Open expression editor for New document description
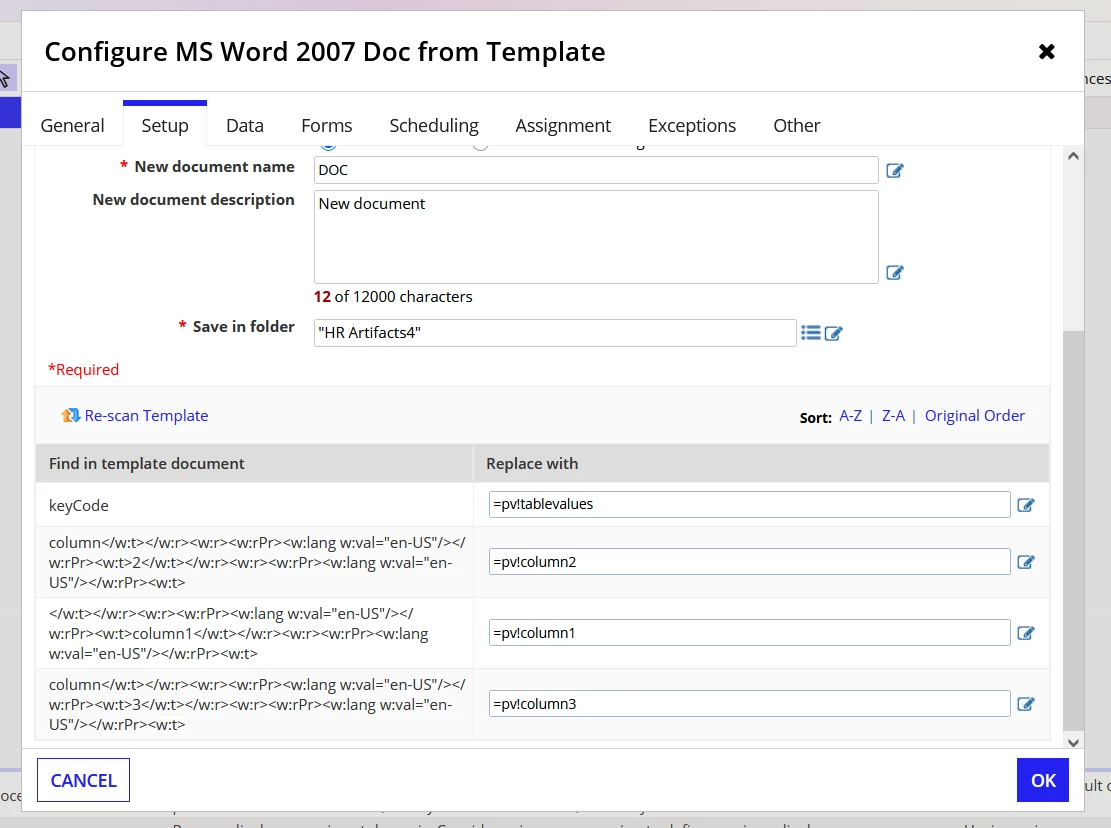1111x828 pixels. pyautogui.click(x=895, y=273)
